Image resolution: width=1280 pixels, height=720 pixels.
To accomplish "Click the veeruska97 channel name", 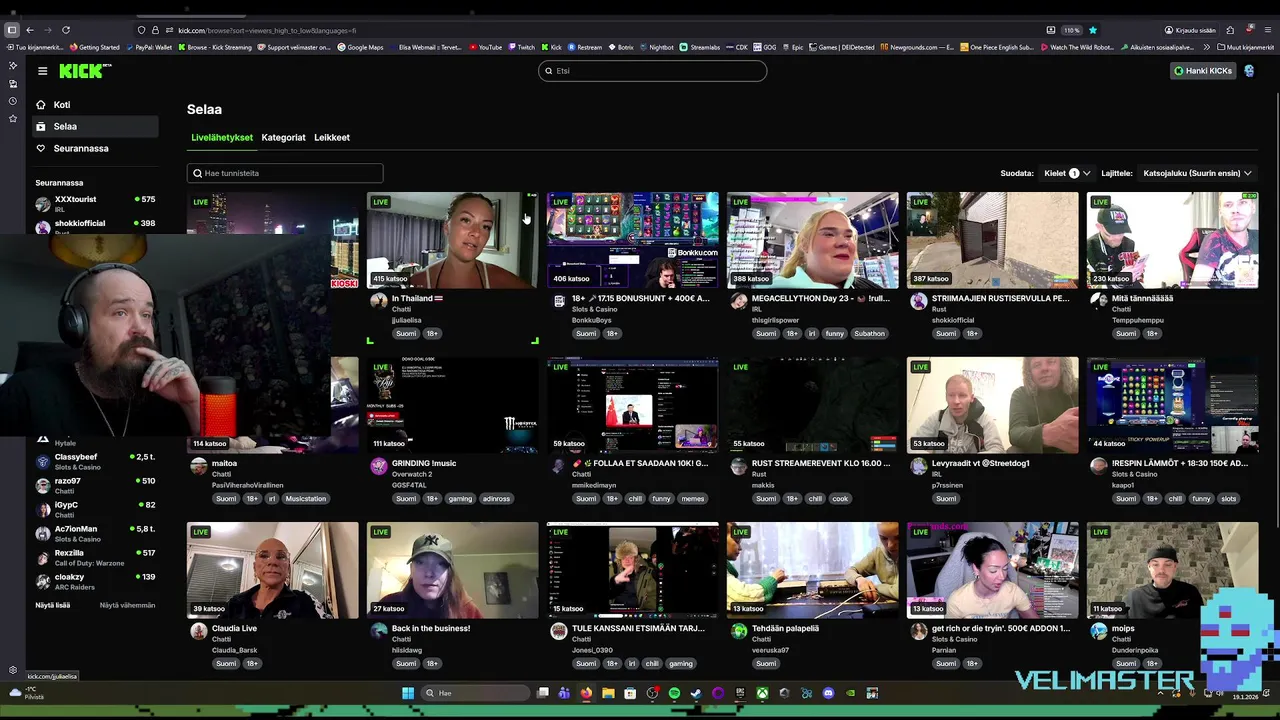I will (x=771, y=650).
